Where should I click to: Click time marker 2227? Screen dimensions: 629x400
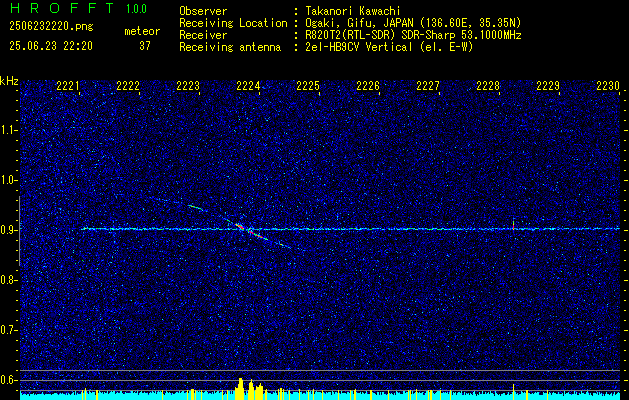428,85
